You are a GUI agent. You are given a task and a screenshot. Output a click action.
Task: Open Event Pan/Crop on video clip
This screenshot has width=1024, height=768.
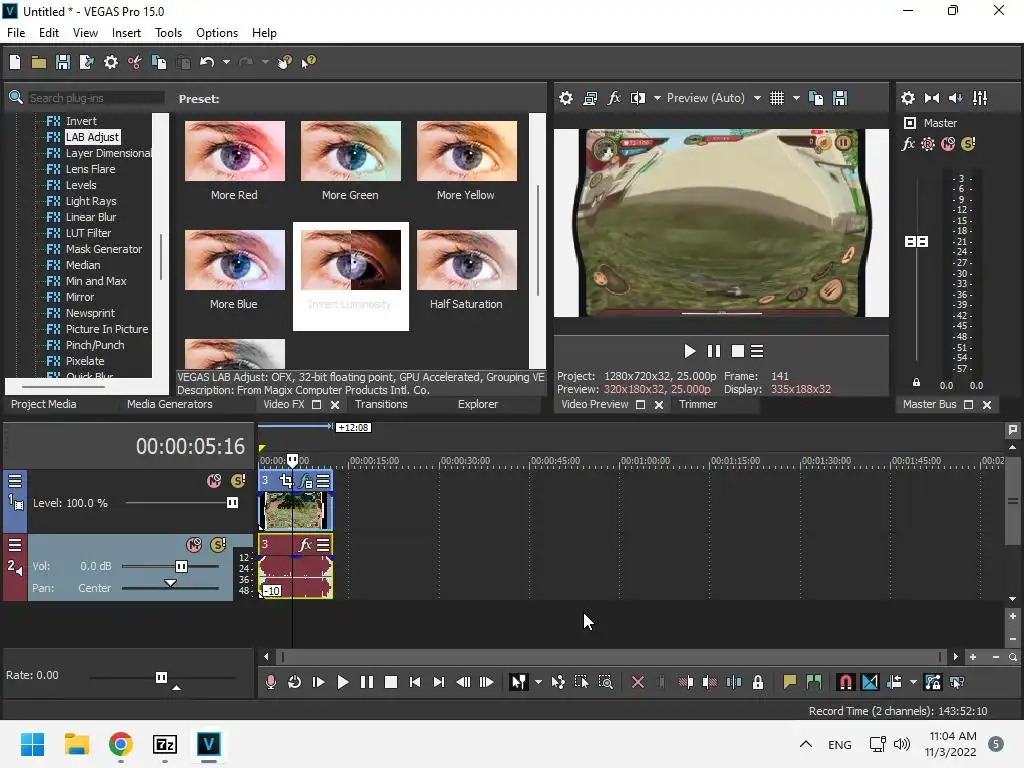pos(286,481)
